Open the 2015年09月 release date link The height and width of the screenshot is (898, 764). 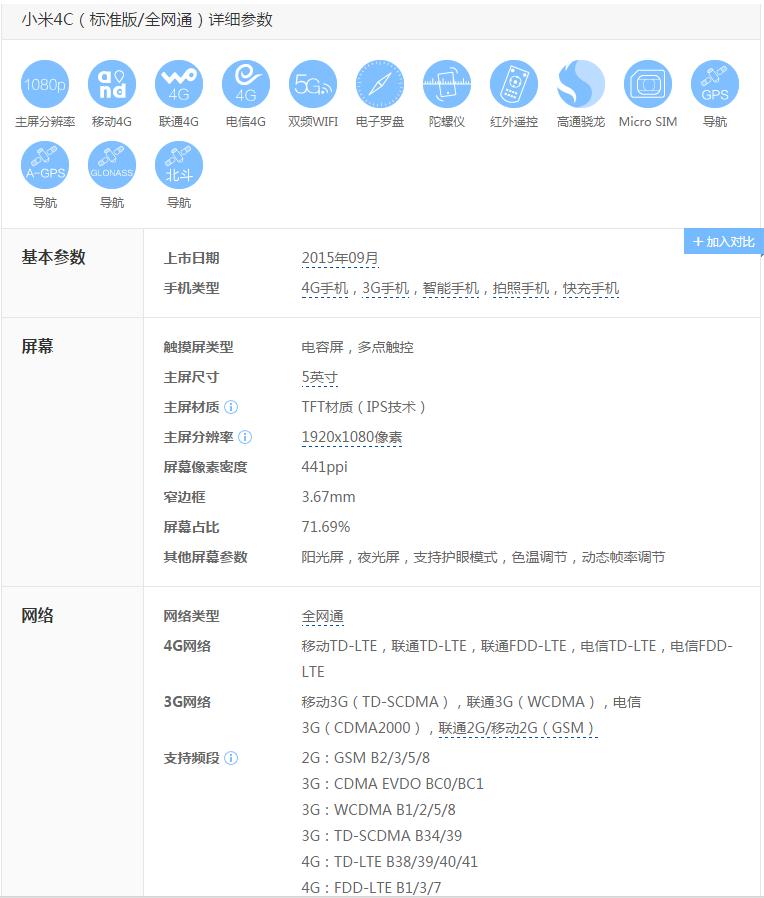coord(340,258)
